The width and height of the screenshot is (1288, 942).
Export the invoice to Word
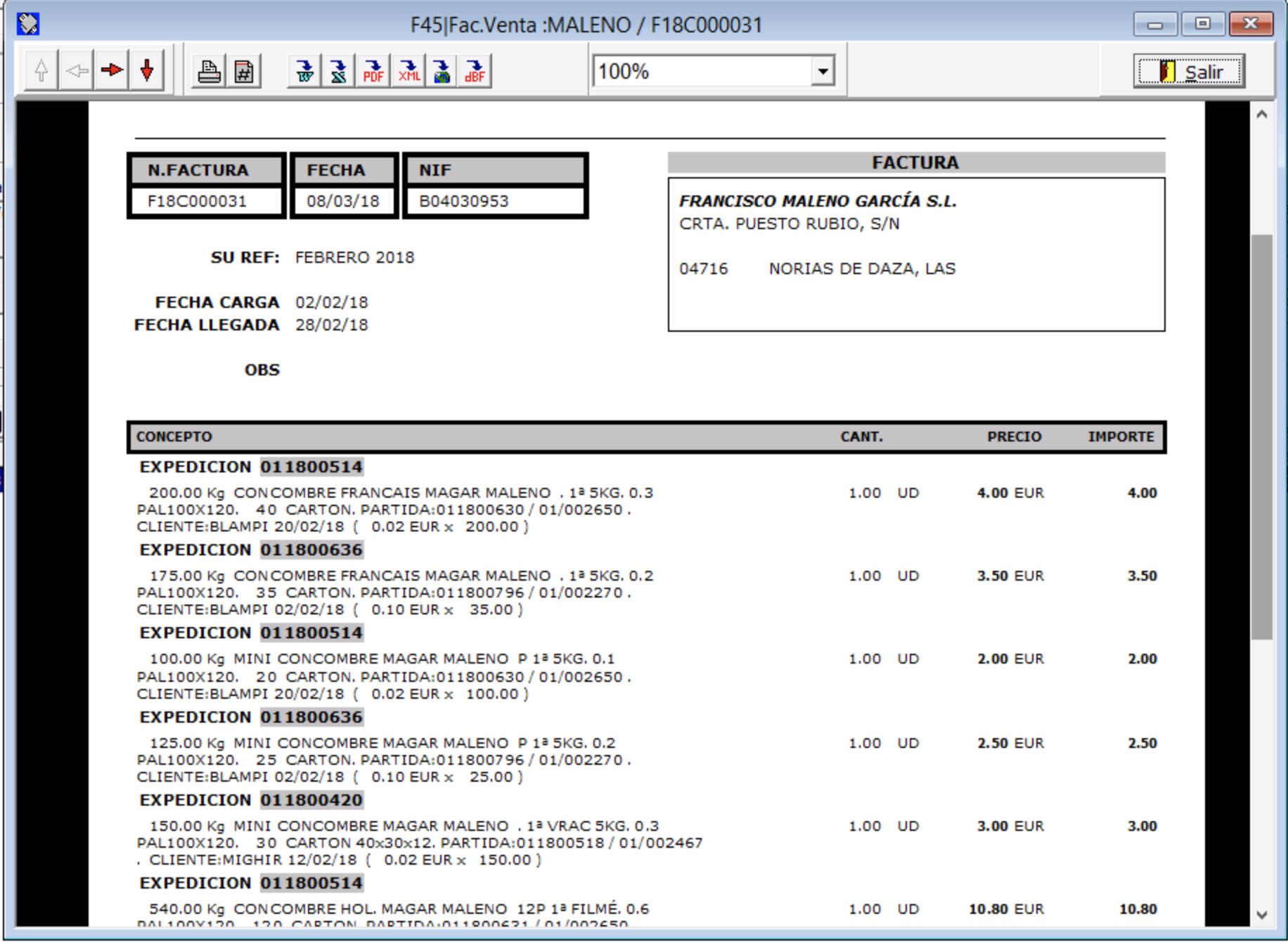coord(304,71)
